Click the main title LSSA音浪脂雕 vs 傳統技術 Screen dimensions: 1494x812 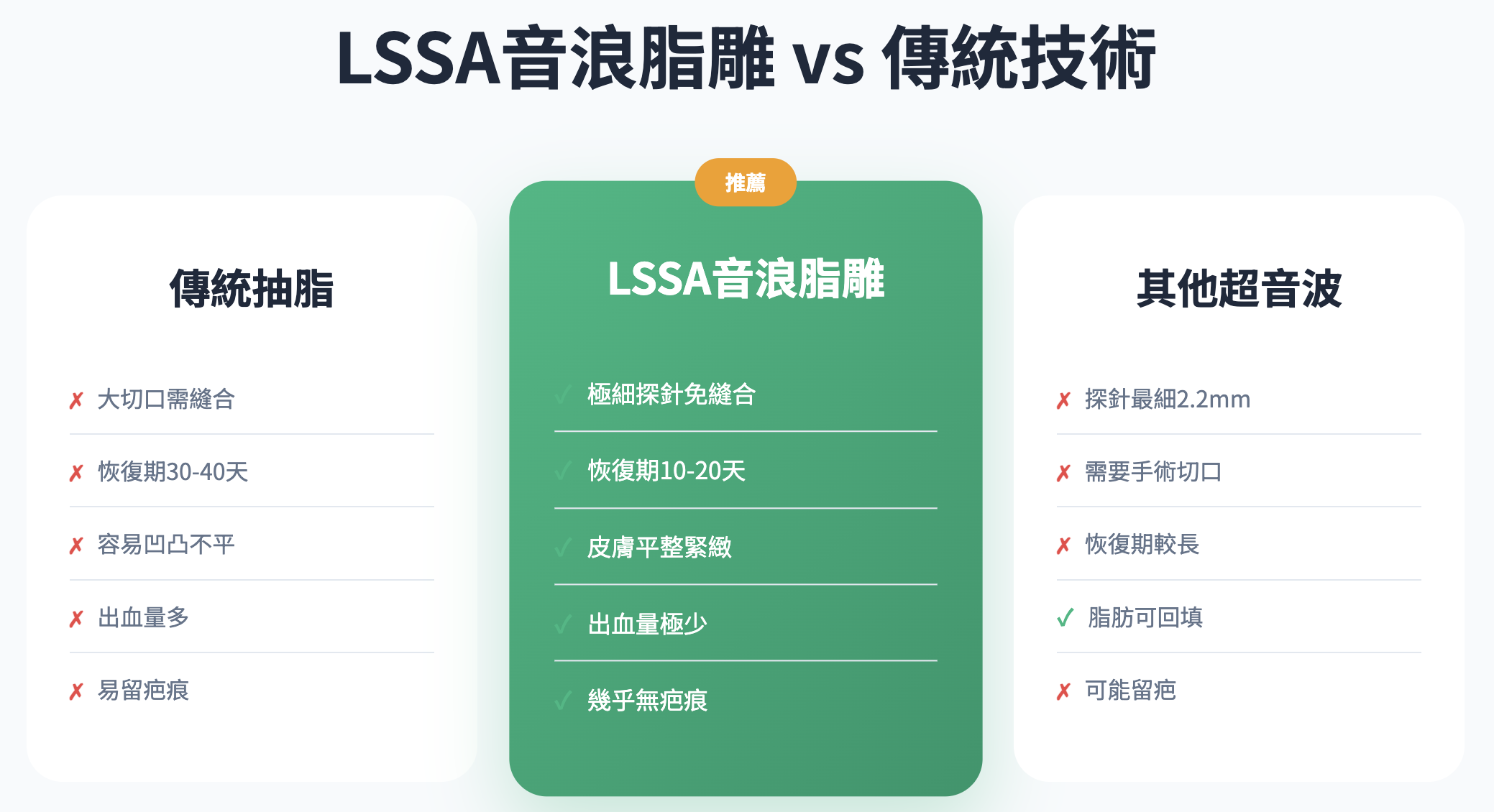(746, 57)
